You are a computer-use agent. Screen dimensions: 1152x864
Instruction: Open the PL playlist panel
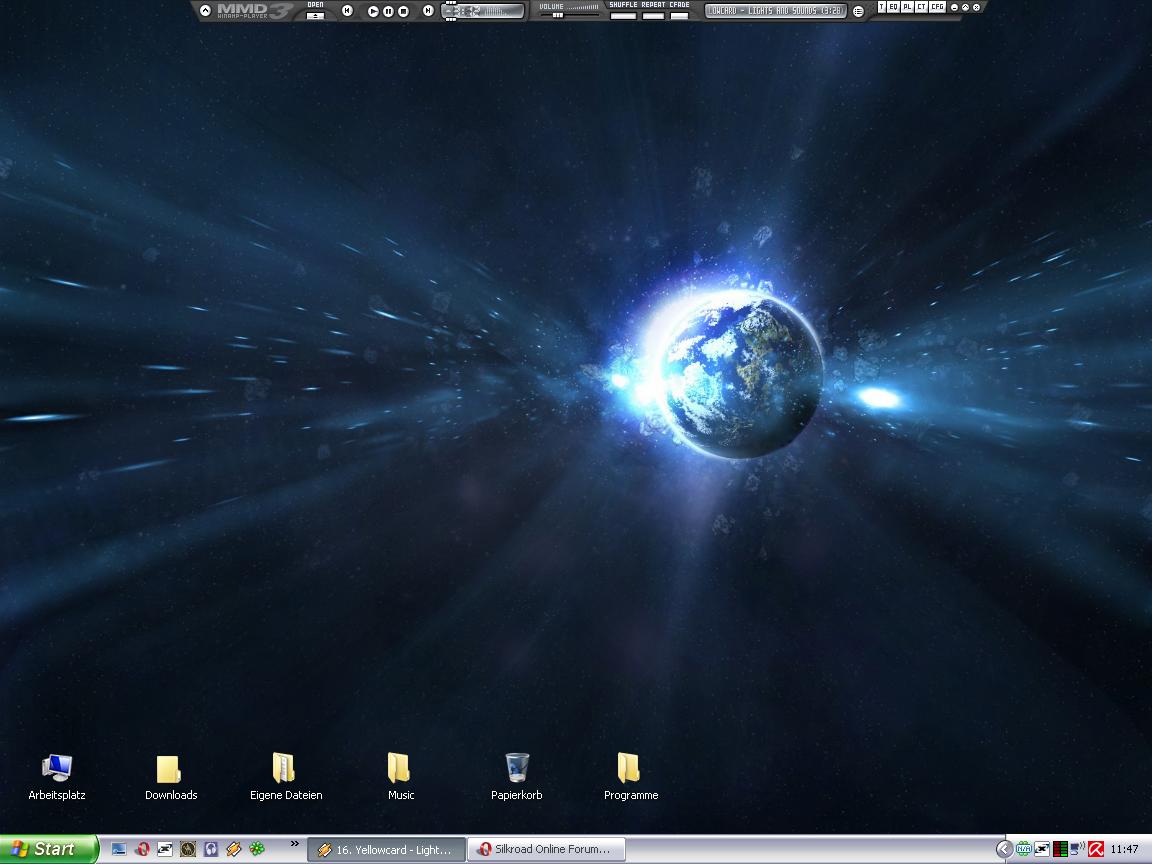coord(907,7)
